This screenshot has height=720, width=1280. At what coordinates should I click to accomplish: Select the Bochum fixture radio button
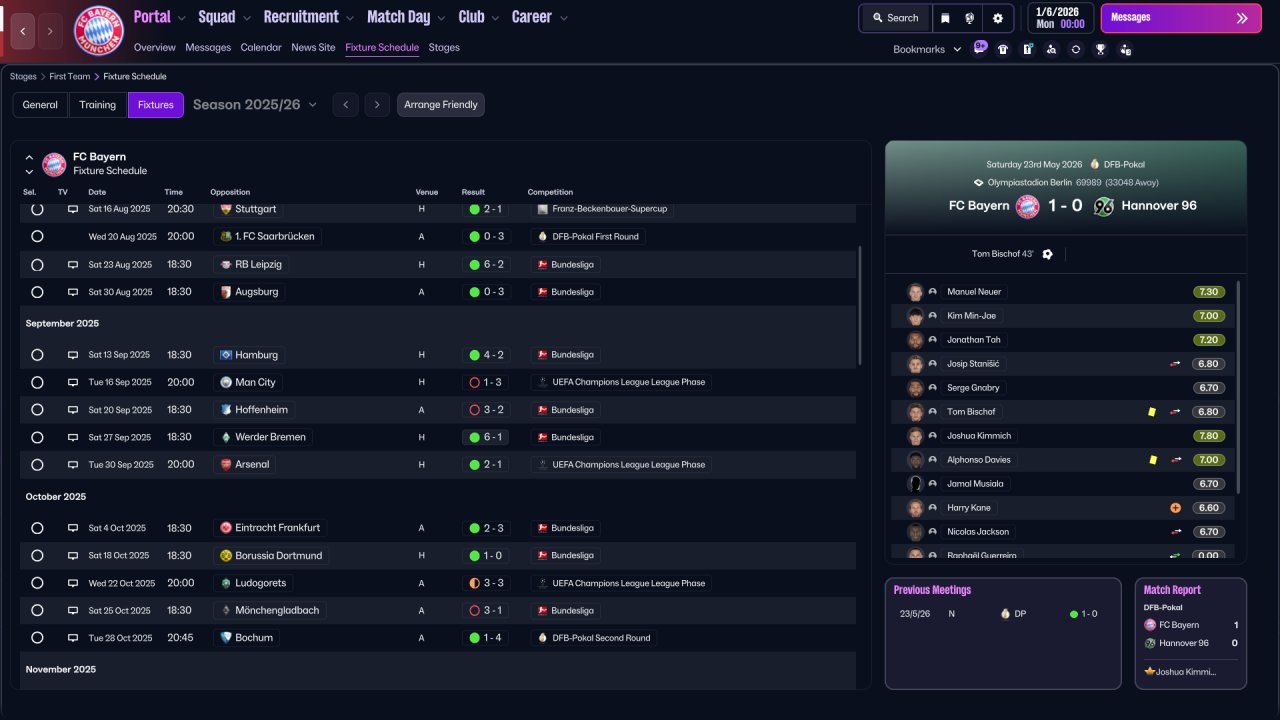pos(37,637)
